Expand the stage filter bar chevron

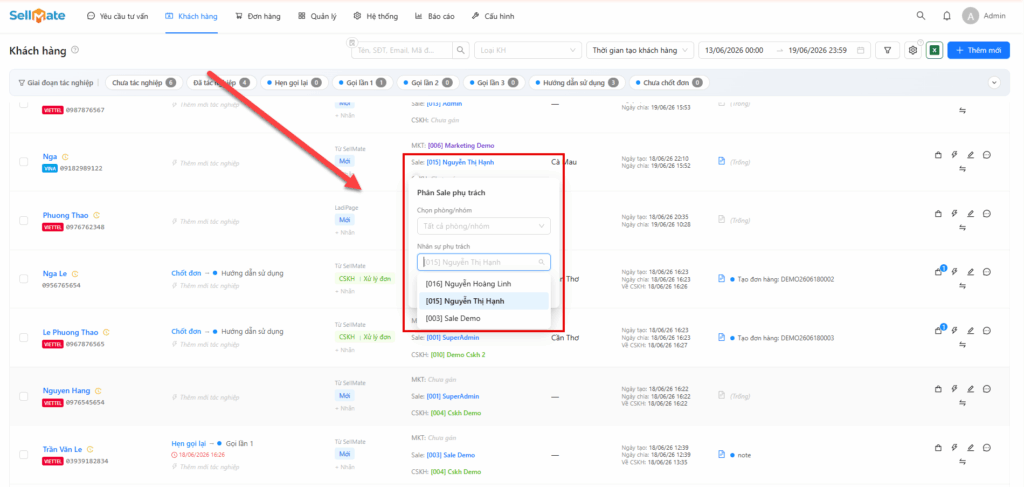tap(995, 83)
